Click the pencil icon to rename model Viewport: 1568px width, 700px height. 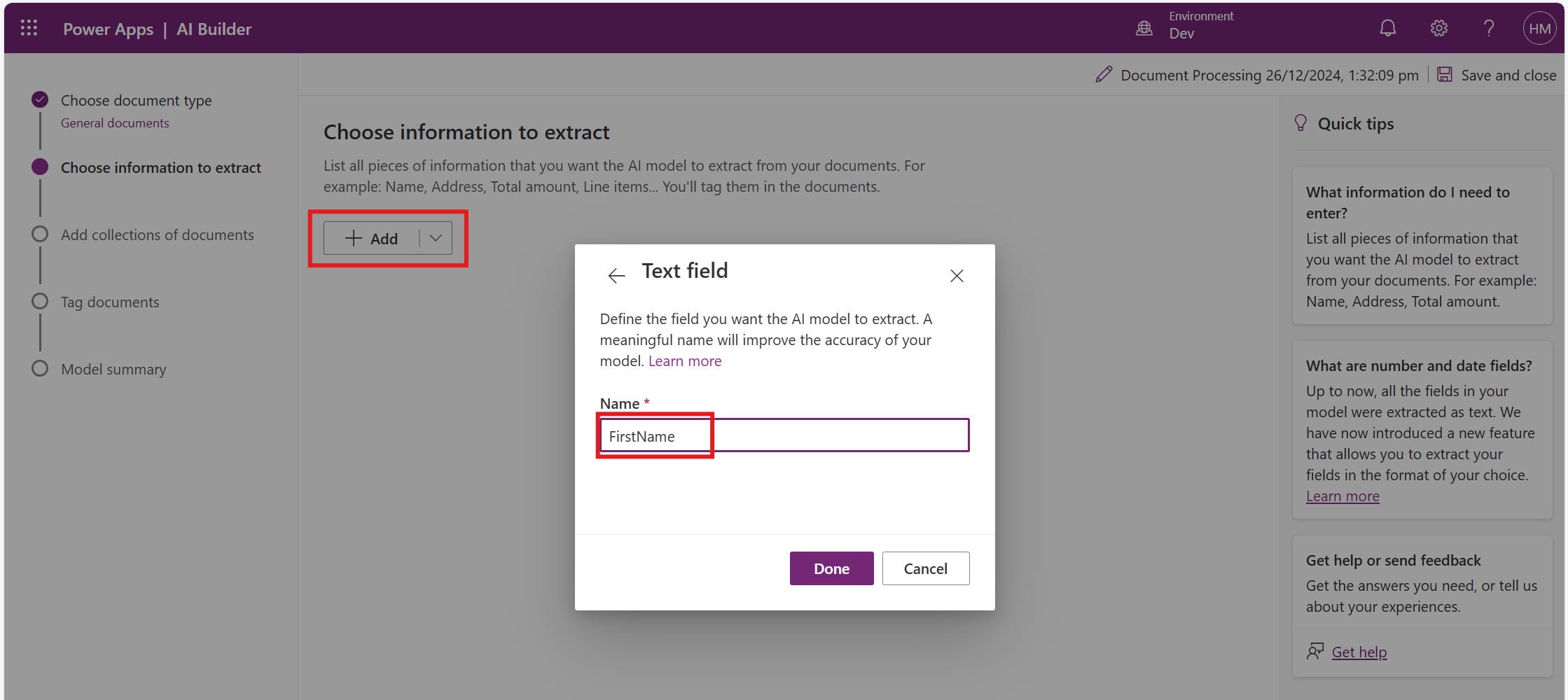[1104, 75]
